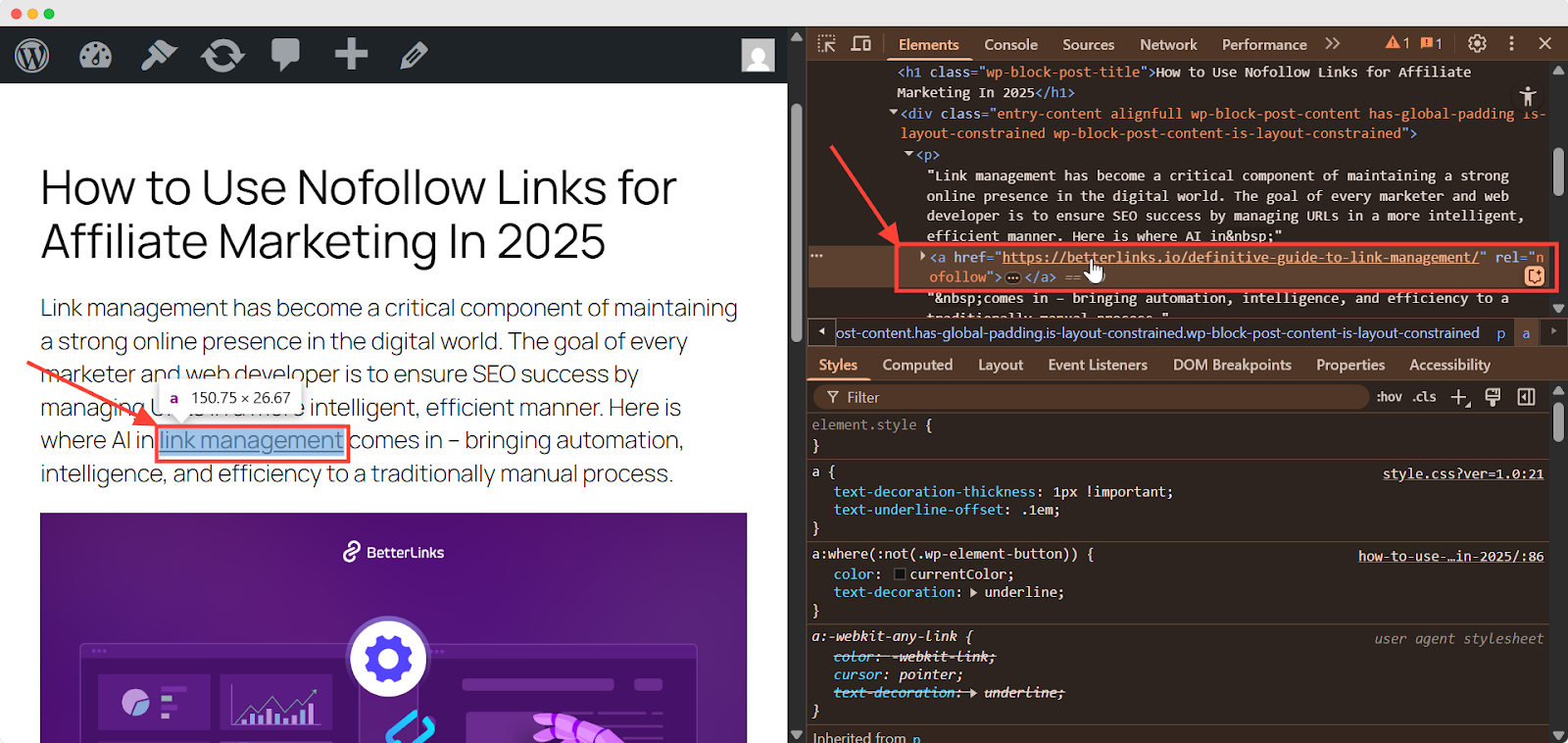Click the issues count flag icon
The height and width of the screenshot is (743, 1568).
1432,43
